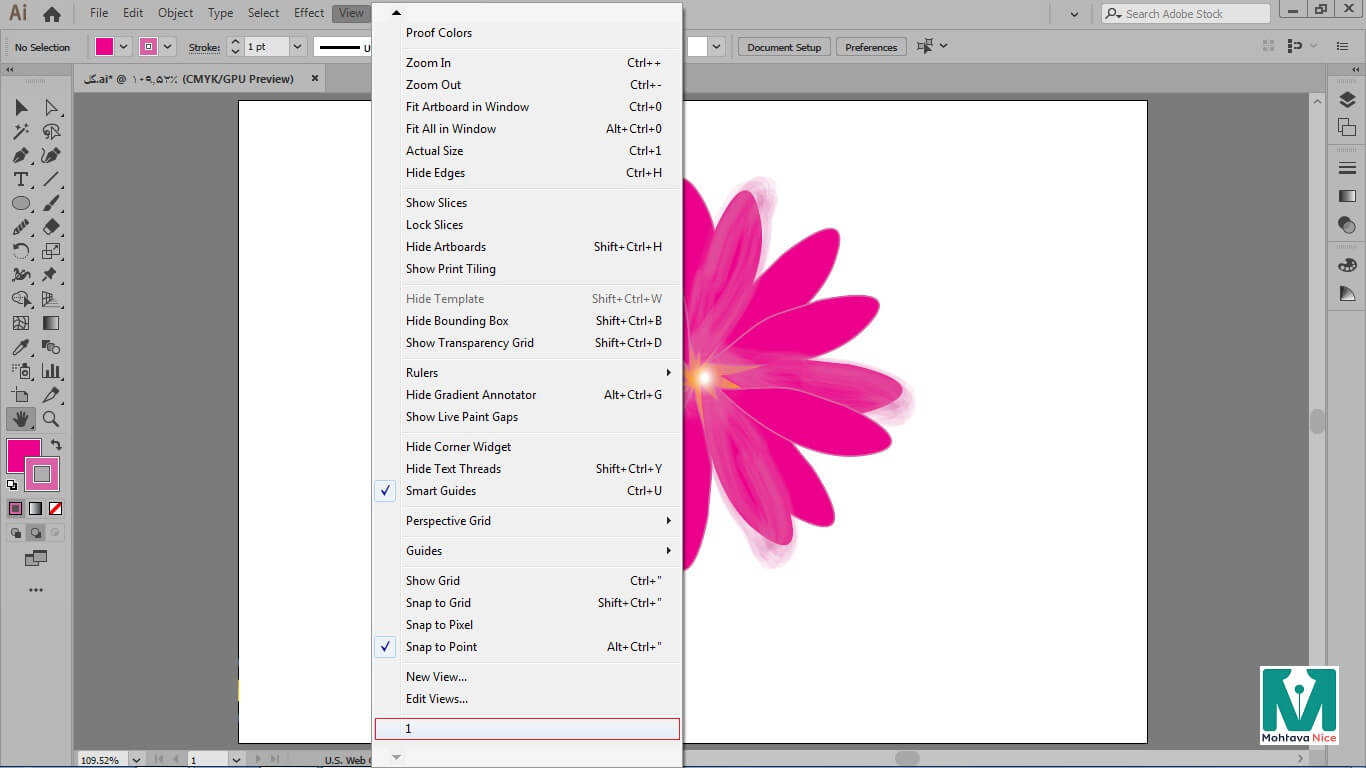Activate the Hand tool

pos(20,420)
